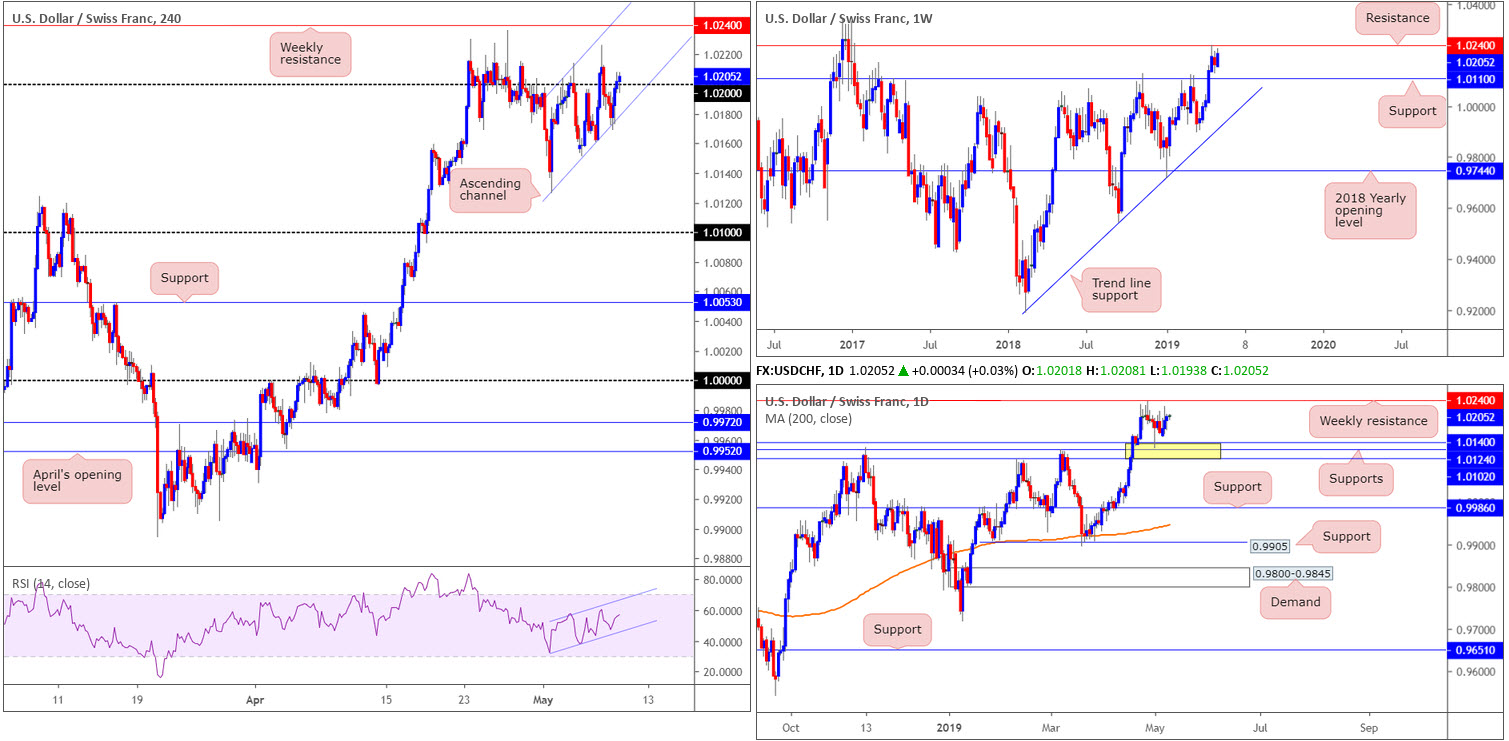Click the black 1.01000 price label
Screen dimensions: 1509x741
coord(720,232)
